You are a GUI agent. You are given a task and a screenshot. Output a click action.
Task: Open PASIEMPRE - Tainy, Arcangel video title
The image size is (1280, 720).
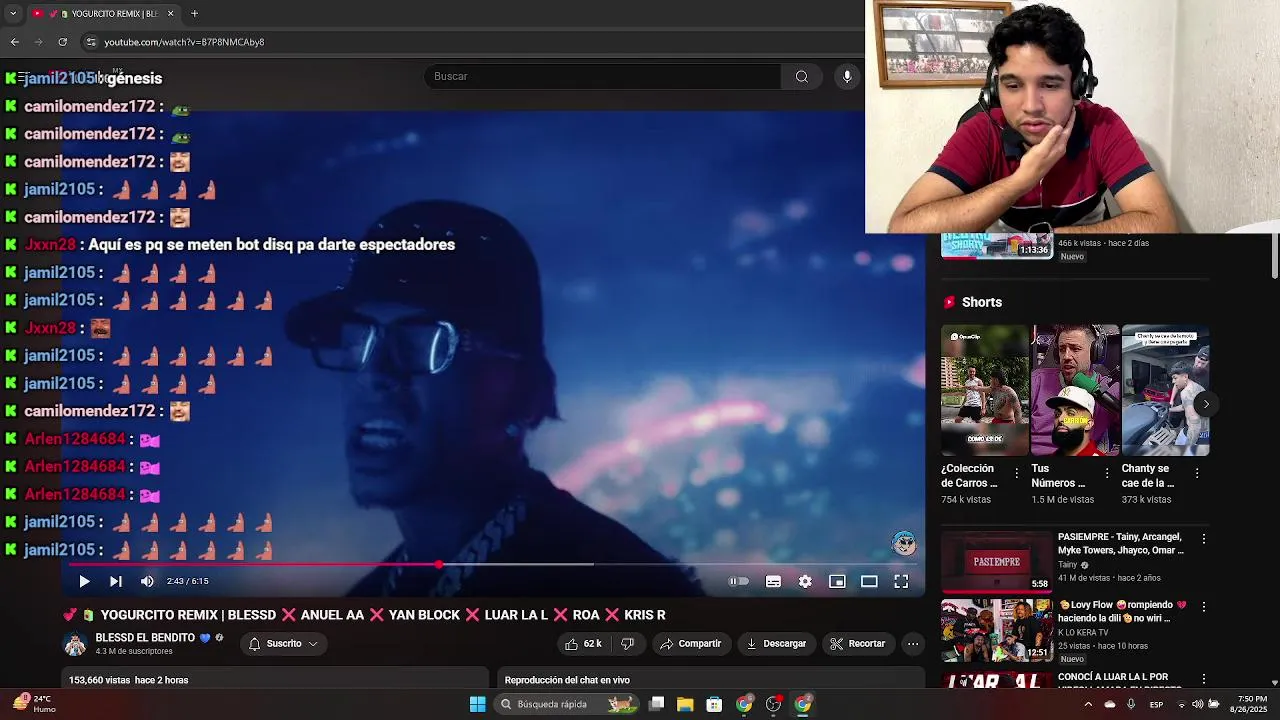1120,544
